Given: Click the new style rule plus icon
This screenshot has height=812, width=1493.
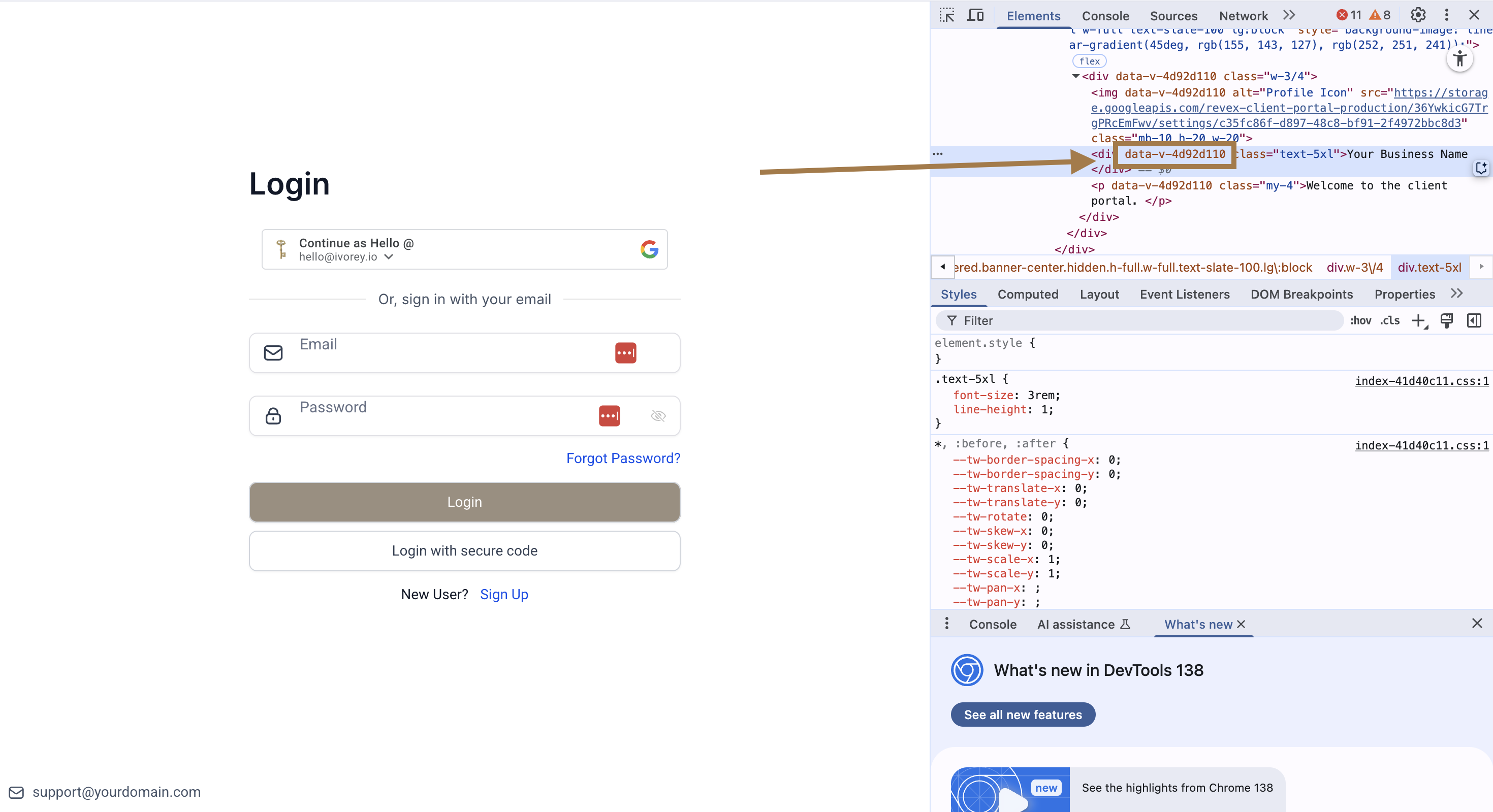Looking at the screenshot, I should pyautogui.click(x=1418, y=320).
